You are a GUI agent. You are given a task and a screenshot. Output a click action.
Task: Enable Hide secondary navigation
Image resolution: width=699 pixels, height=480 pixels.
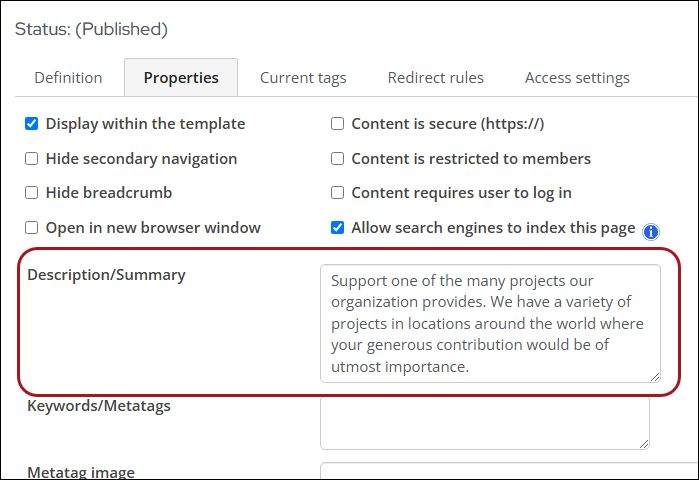[31, 158]
